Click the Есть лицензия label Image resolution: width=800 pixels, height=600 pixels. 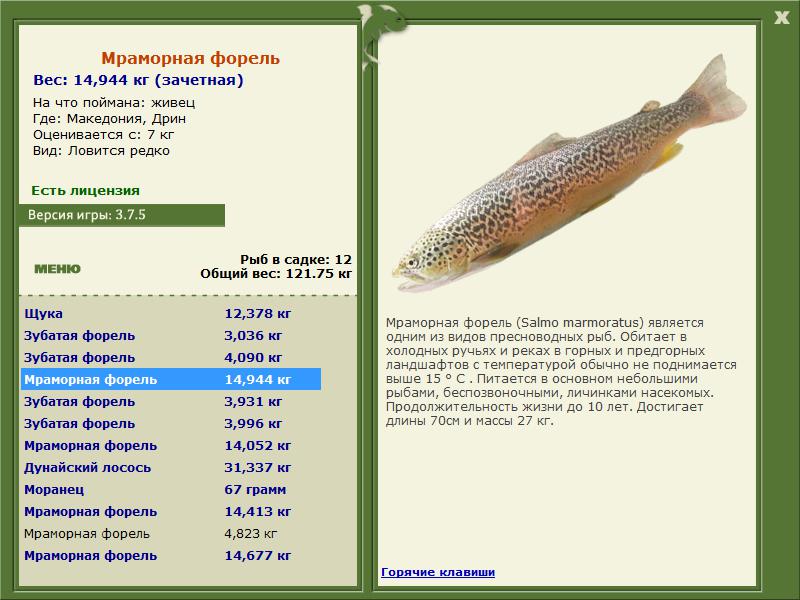(x=85, y=190)
